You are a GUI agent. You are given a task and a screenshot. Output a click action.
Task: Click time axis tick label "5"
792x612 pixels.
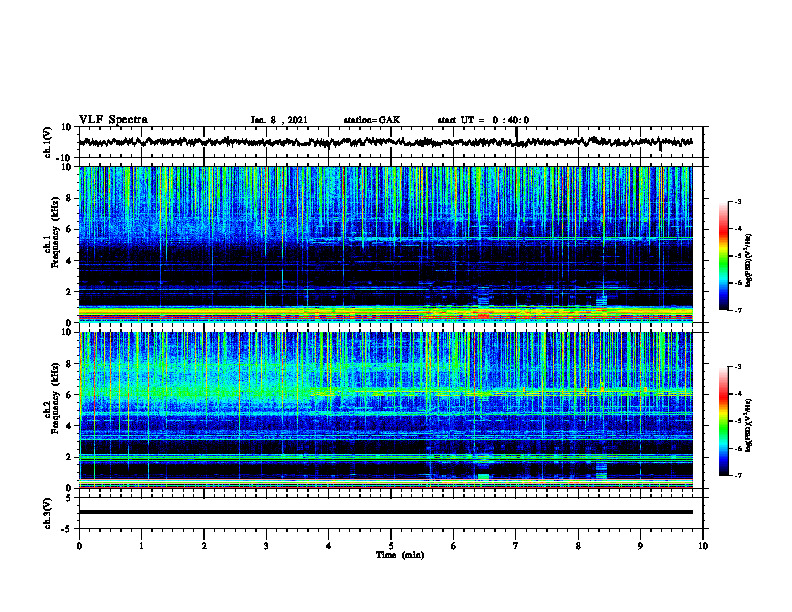pyautogui.click(x=391, y=546)
